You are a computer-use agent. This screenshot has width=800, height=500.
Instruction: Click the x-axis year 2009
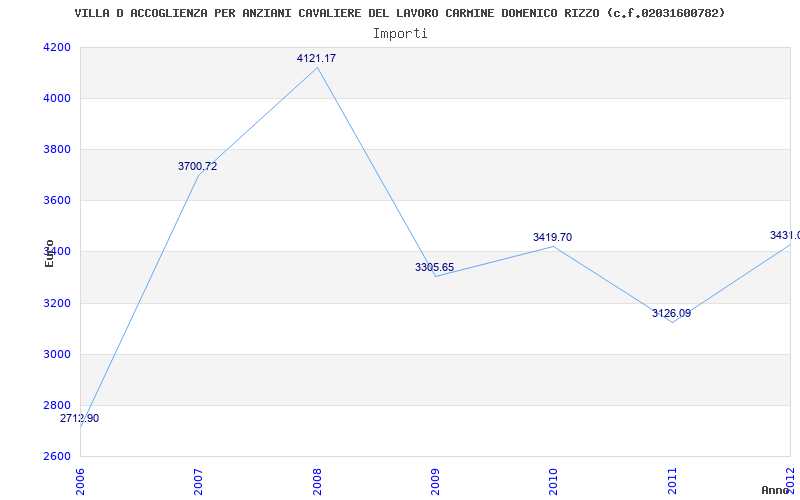coord(435,481)
